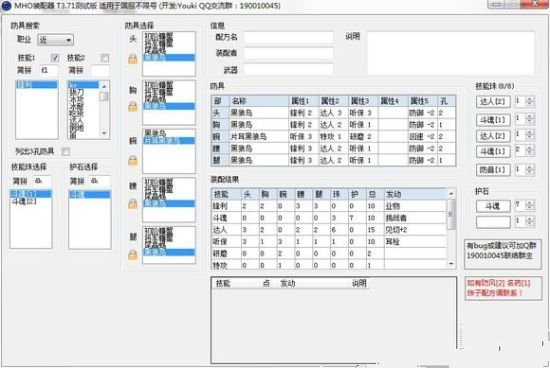
Task: Adjust the spinner showing 7 beside 护石 斗魂
Action: pyautogui.click(x=530, y=205)
